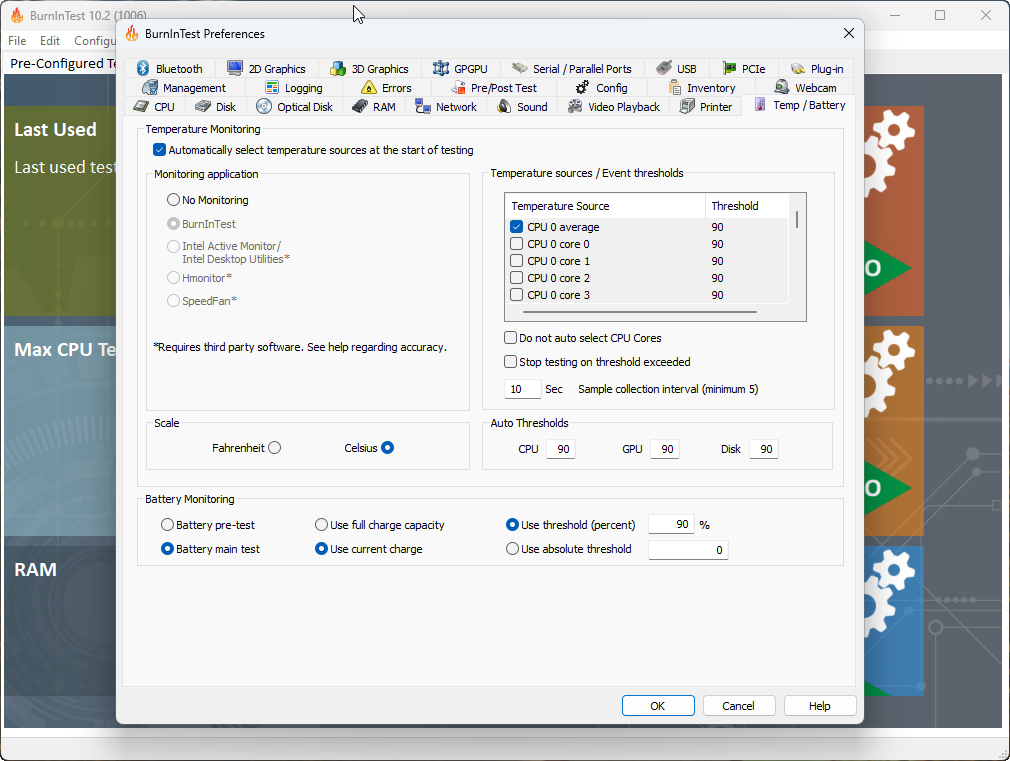
Task: Click the Temperature Source column header
Action: [605, 206]
